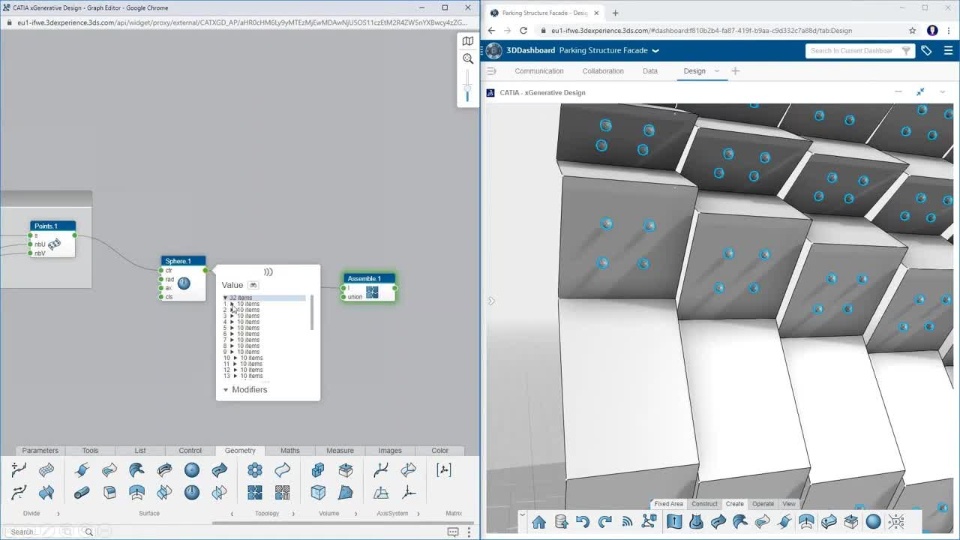
Task: Click the sphere with clock hand icon
Action: (192, 492)
